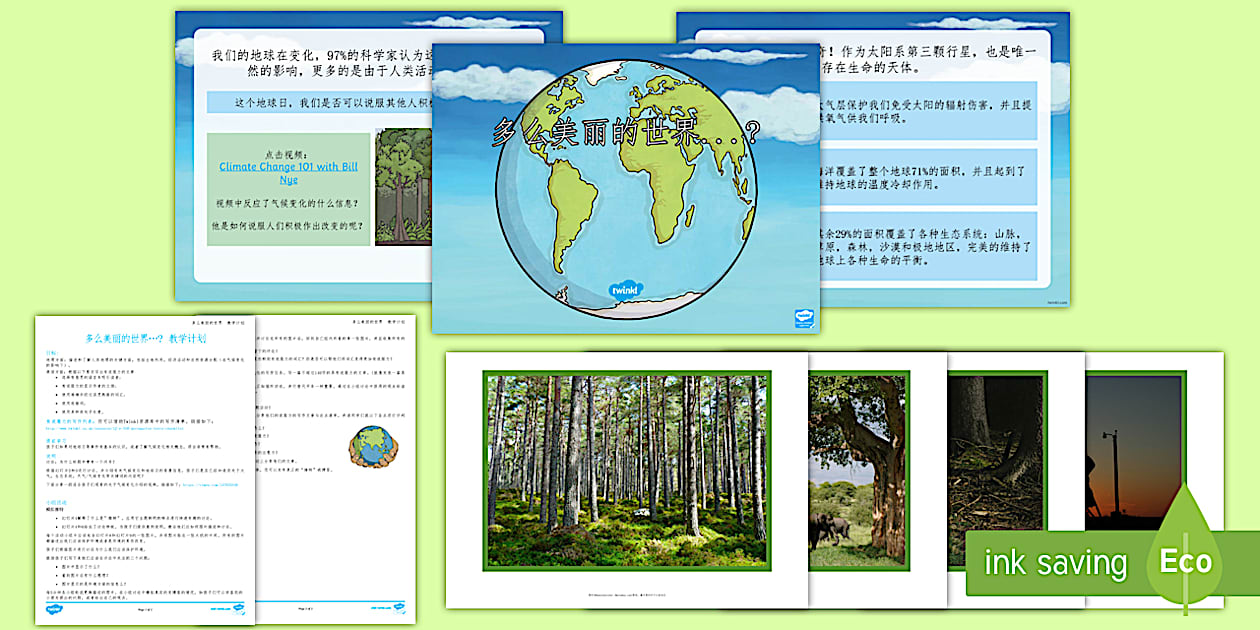Image resolution: width=1260 pixels, height=630 pixels.
Task: Select the pine forest photo card
Action: point(626,470)
